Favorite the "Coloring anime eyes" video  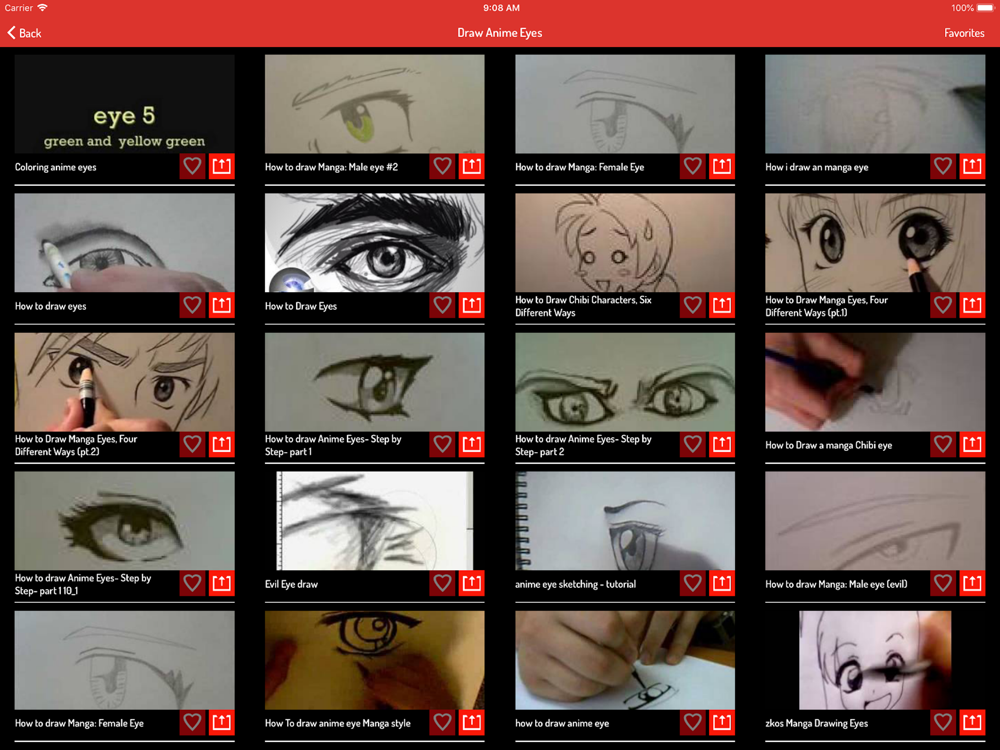(192, 166)
